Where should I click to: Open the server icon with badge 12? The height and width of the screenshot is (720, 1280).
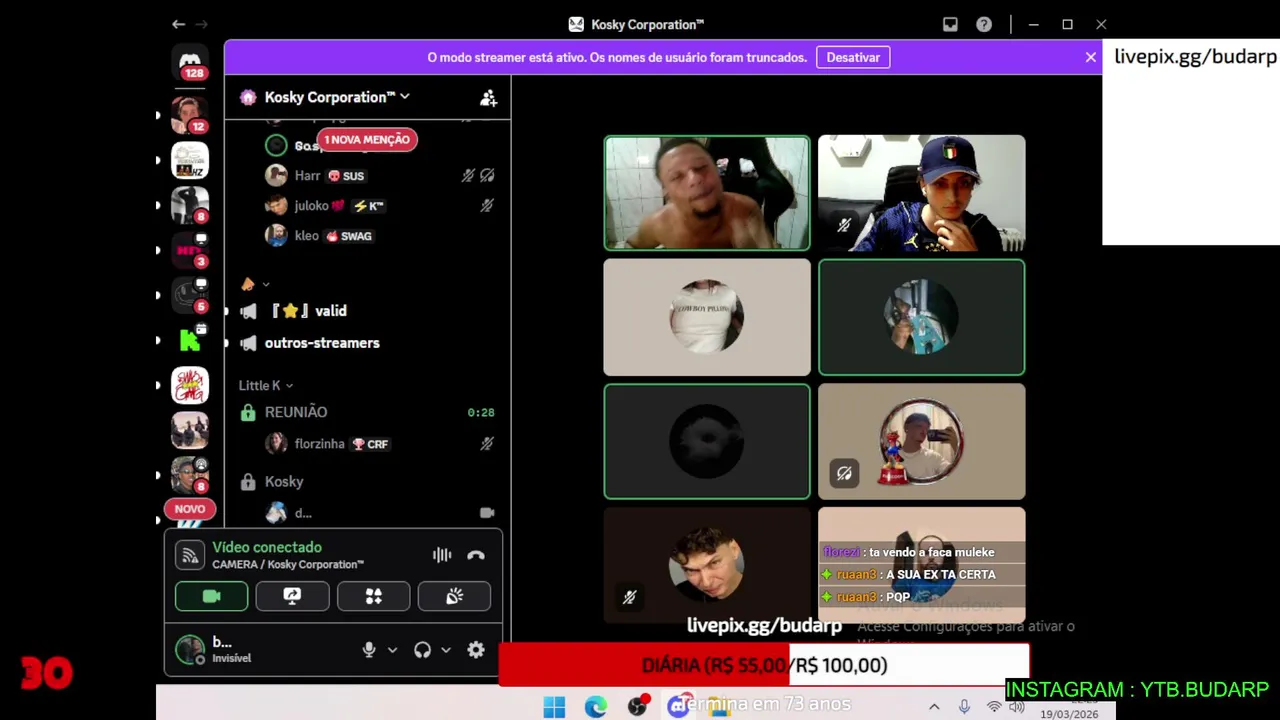click(x=189, y=115)
